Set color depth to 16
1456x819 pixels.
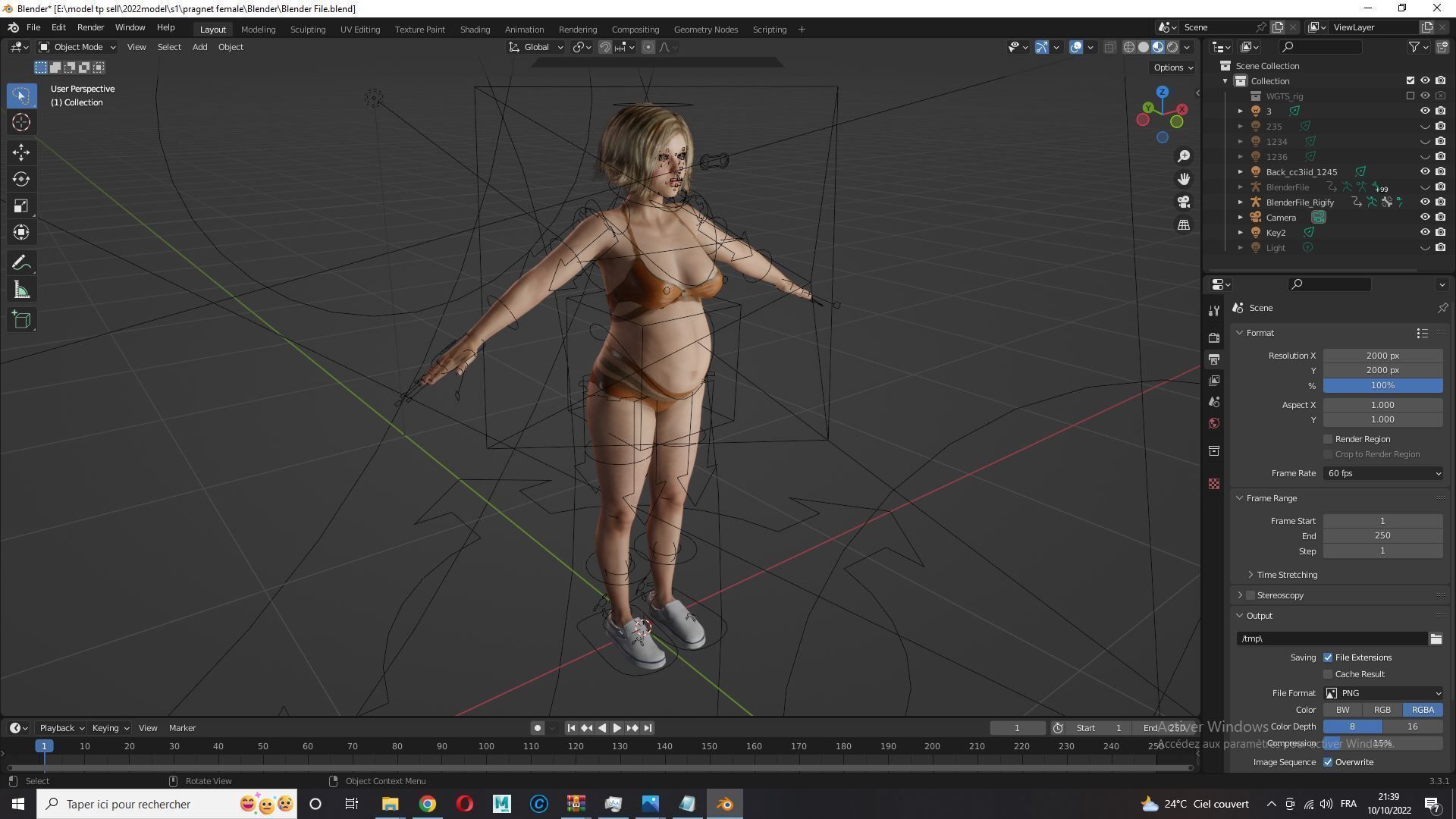[x=1412, y=726]
